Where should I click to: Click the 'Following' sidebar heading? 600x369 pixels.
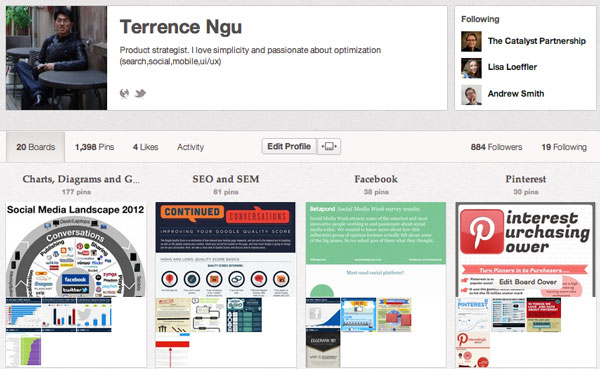[480, 19]
